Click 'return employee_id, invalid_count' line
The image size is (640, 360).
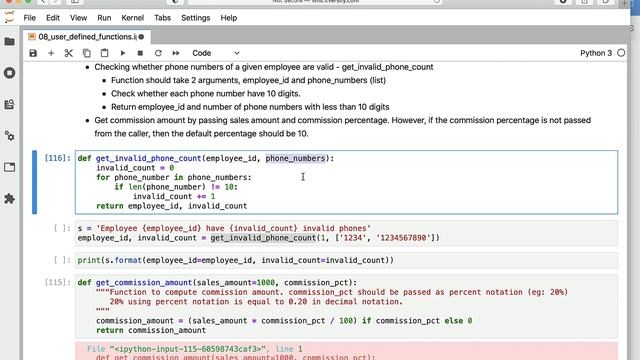[171, 206]
